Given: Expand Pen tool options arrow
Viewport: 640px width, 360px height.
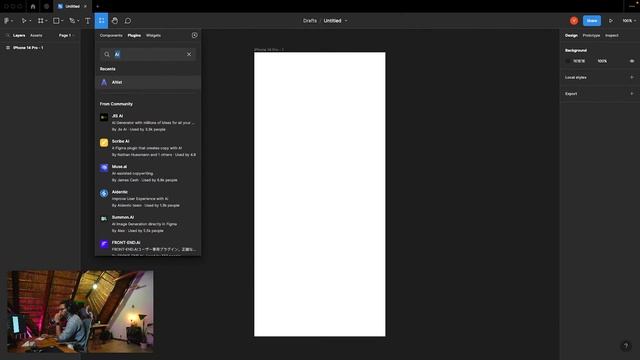Looking at the screenshot, I should [78, 21].
